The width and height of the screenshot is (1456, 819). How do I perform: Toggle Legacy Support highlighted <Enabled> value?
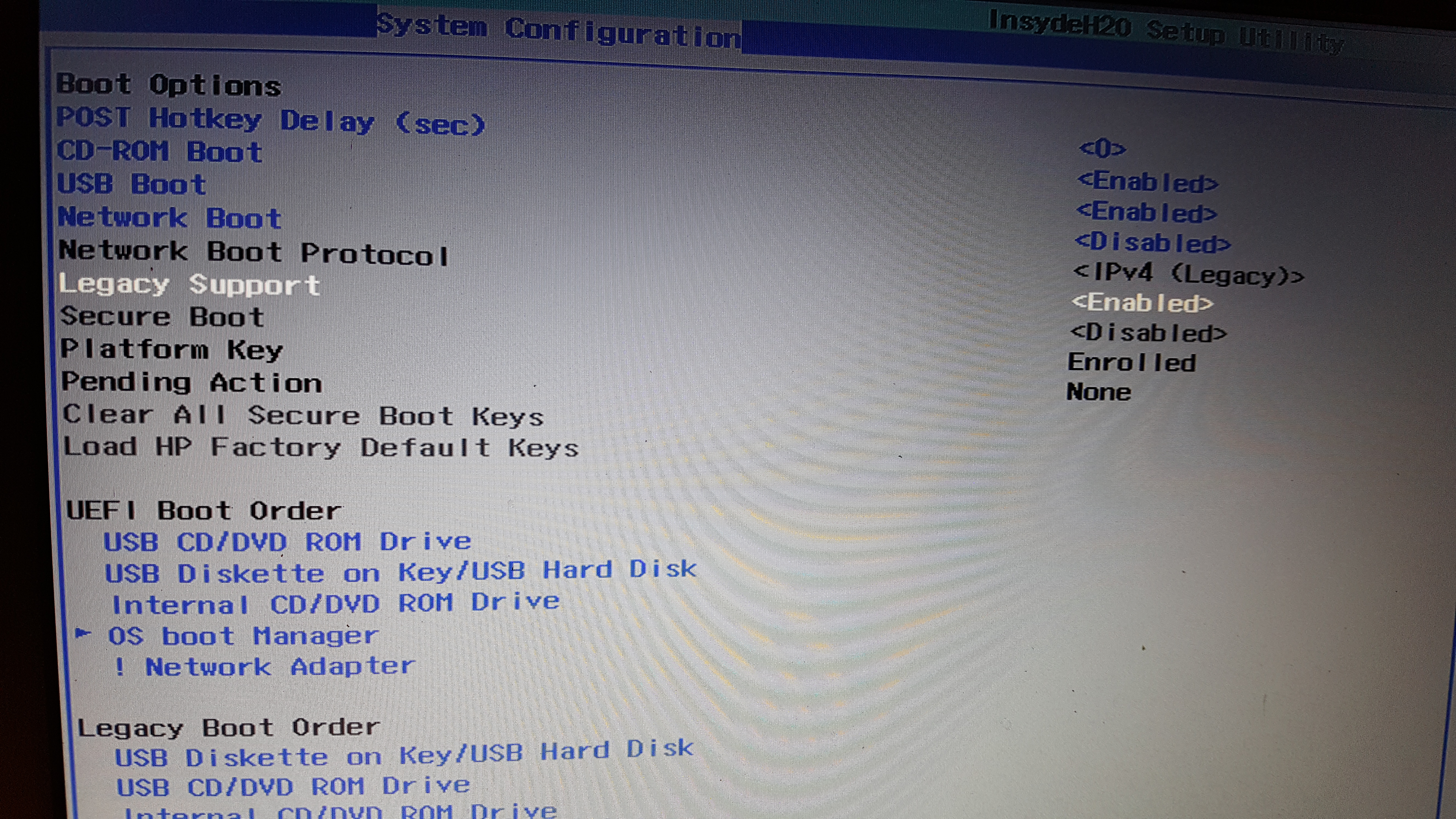point(1143,303)
